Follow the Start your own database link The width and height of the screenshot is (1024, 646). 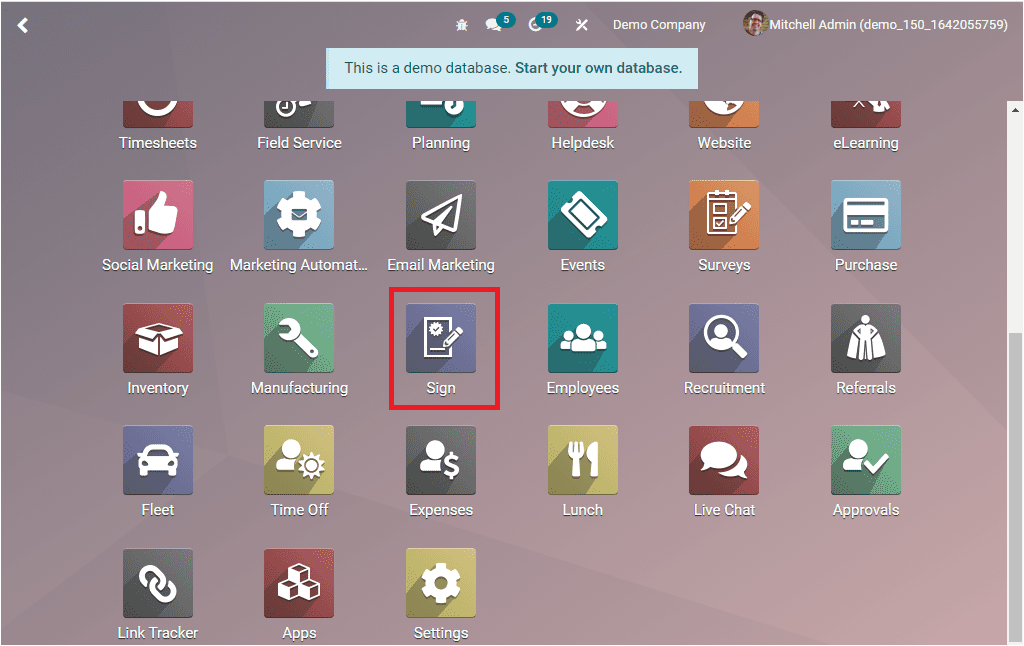(x=598, y=68)
